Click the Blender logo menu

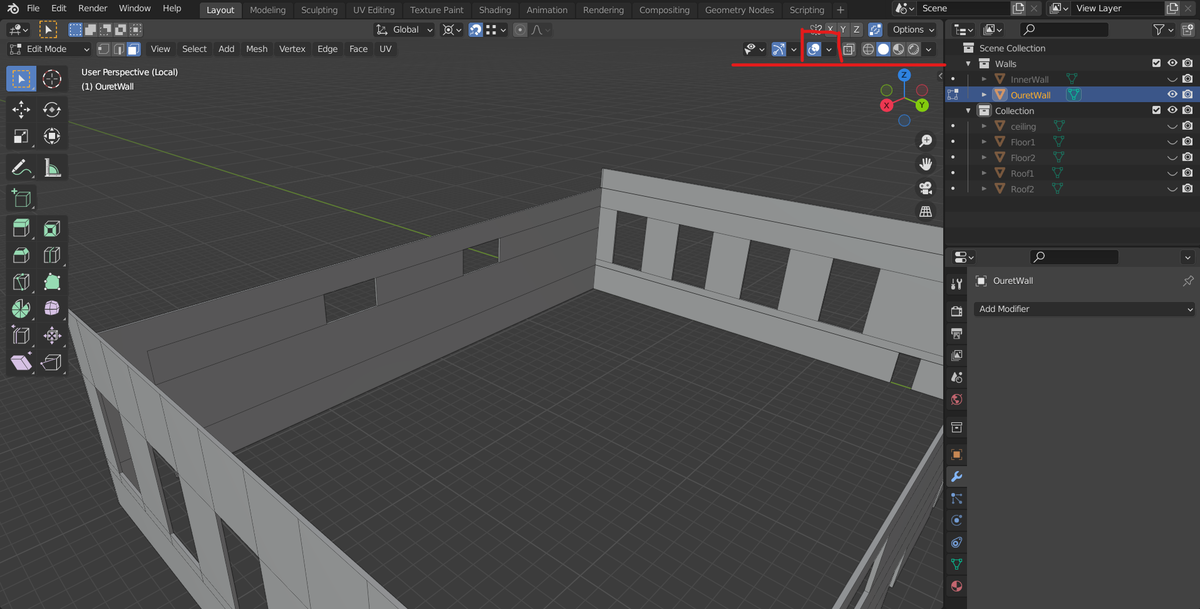coord(12,9)
